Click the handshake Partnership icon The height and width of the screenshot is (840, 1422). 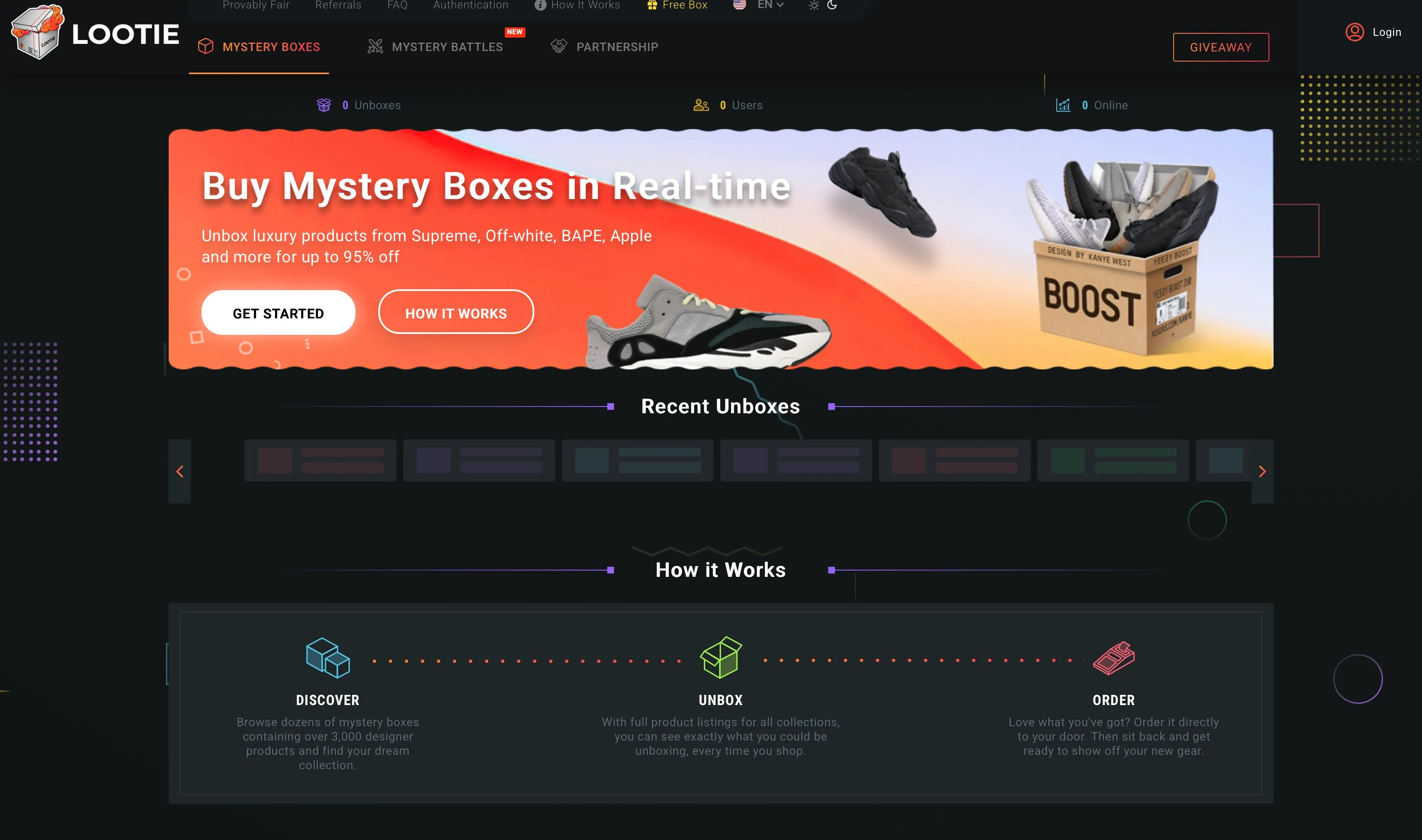coord(558,46)
